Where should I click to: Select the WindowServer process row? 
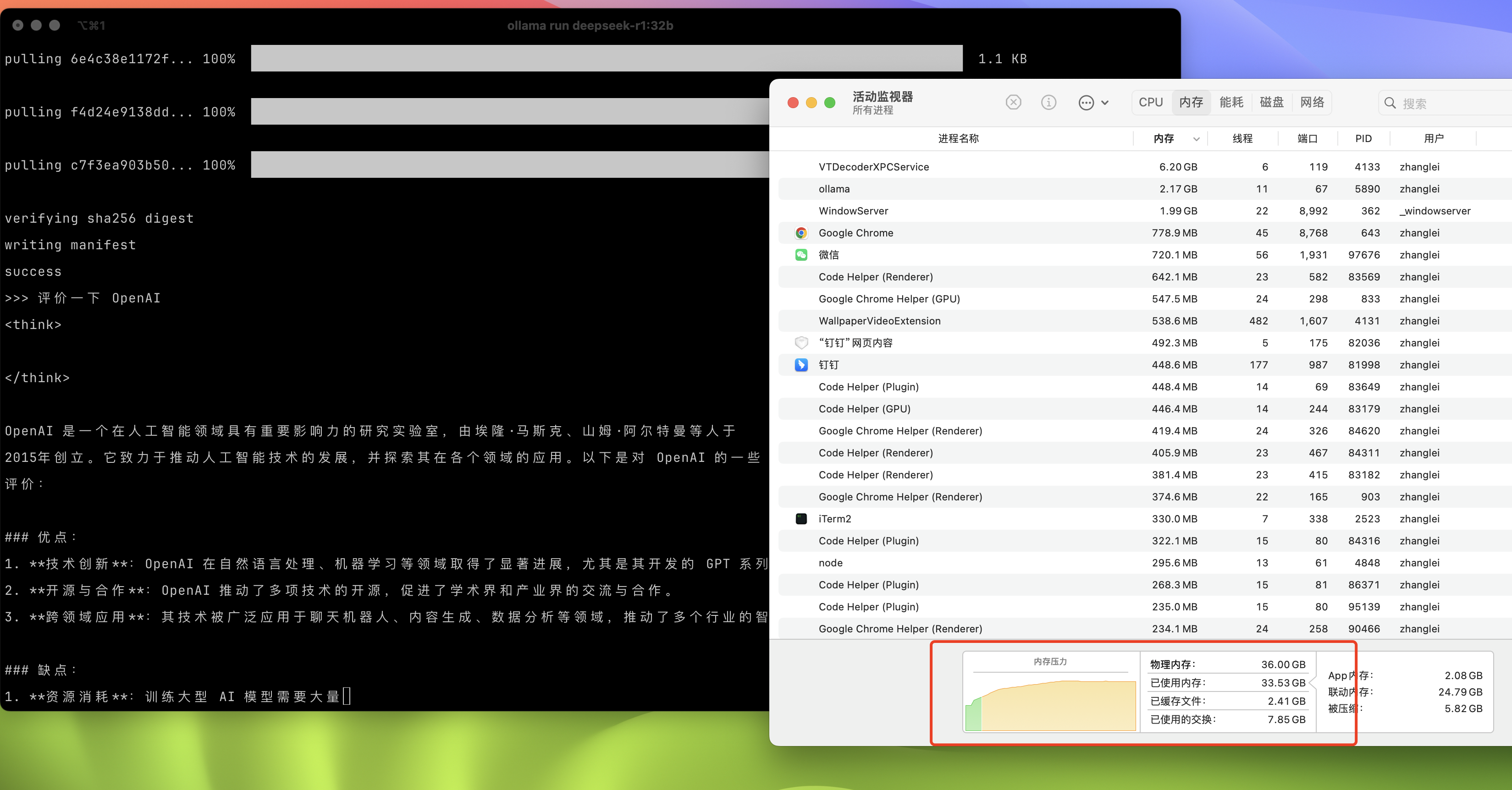tap(1145, 210)
